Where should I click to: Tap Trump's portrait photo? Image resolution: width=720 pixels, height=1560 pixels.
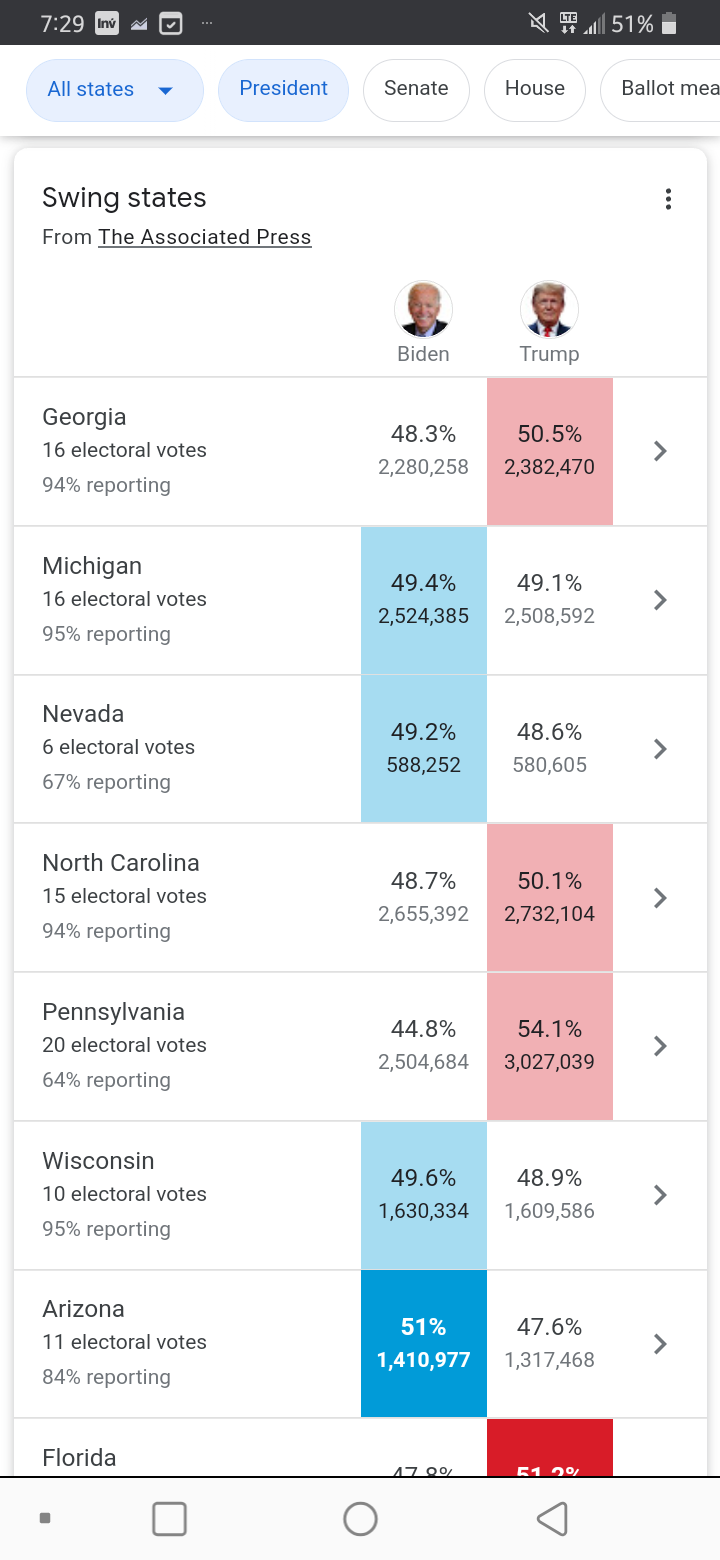549,310
